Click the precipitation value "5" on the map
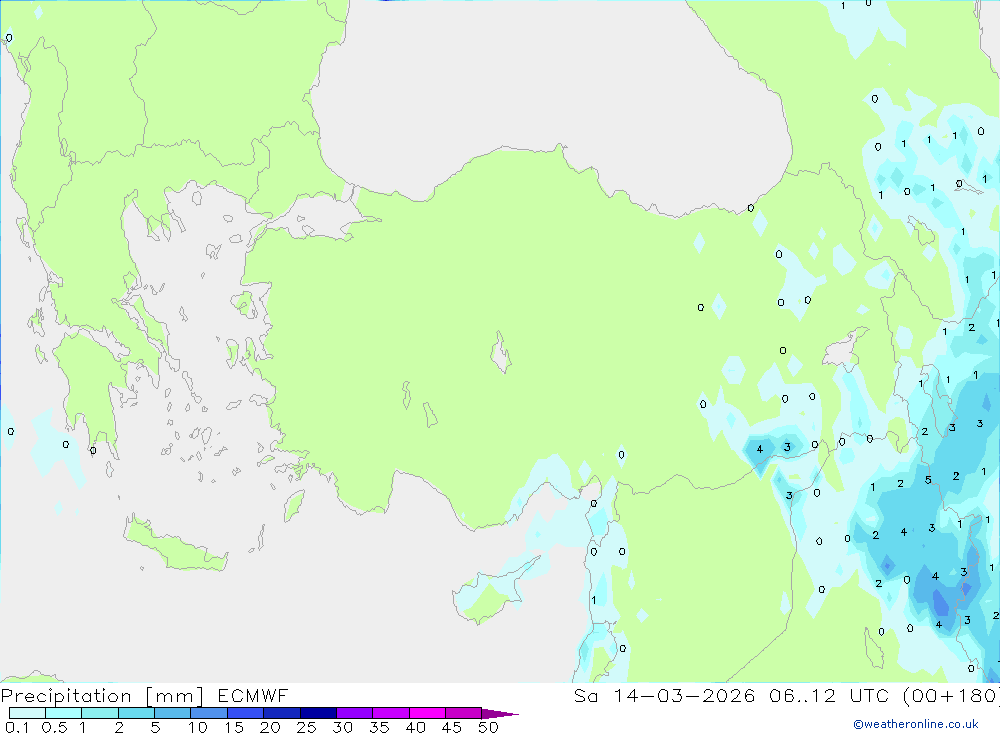1000x733 pixels. (928, 480)
